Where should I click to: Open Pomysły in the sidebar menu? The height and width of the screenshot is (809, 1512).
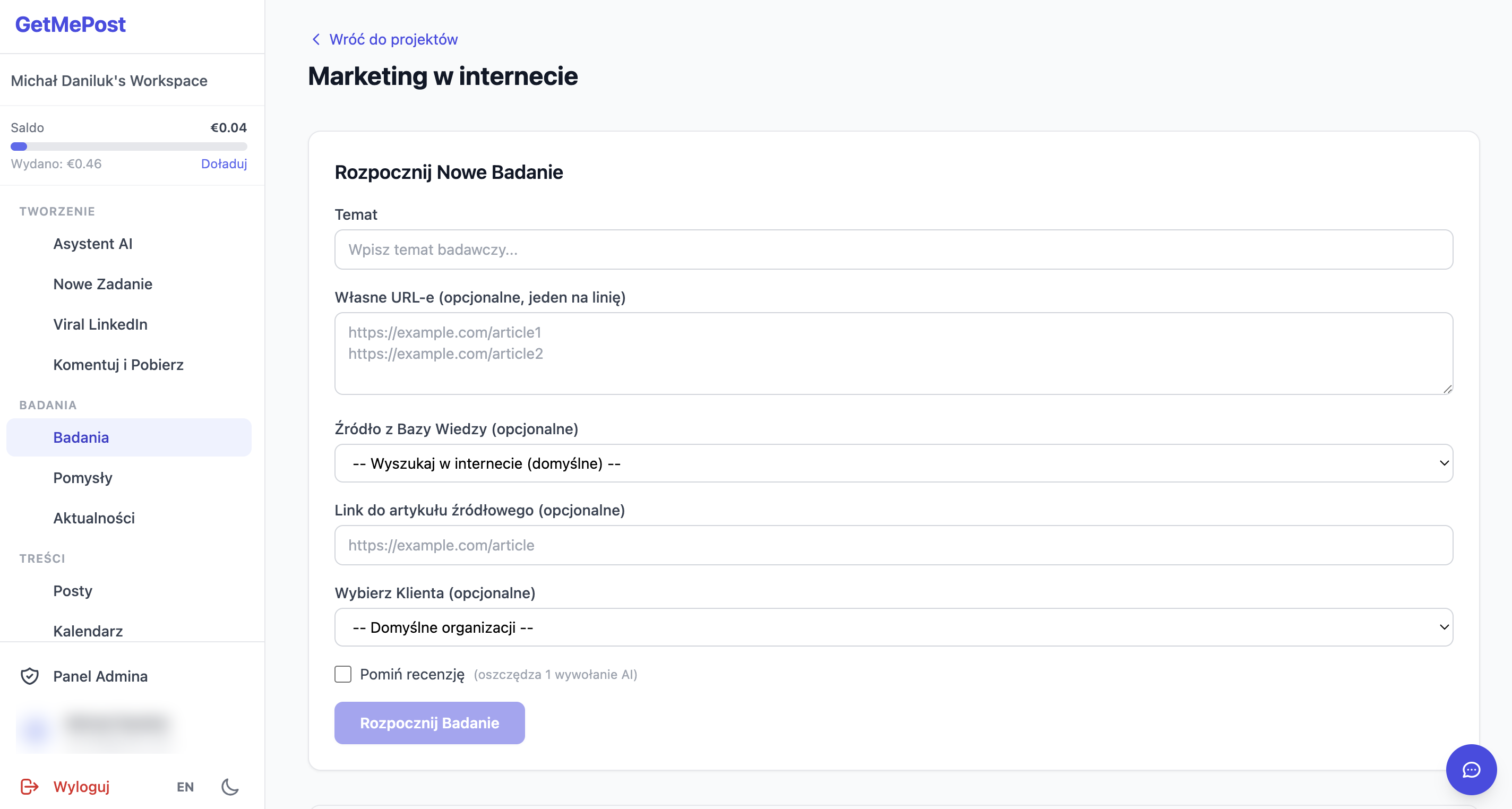point(83,477)
